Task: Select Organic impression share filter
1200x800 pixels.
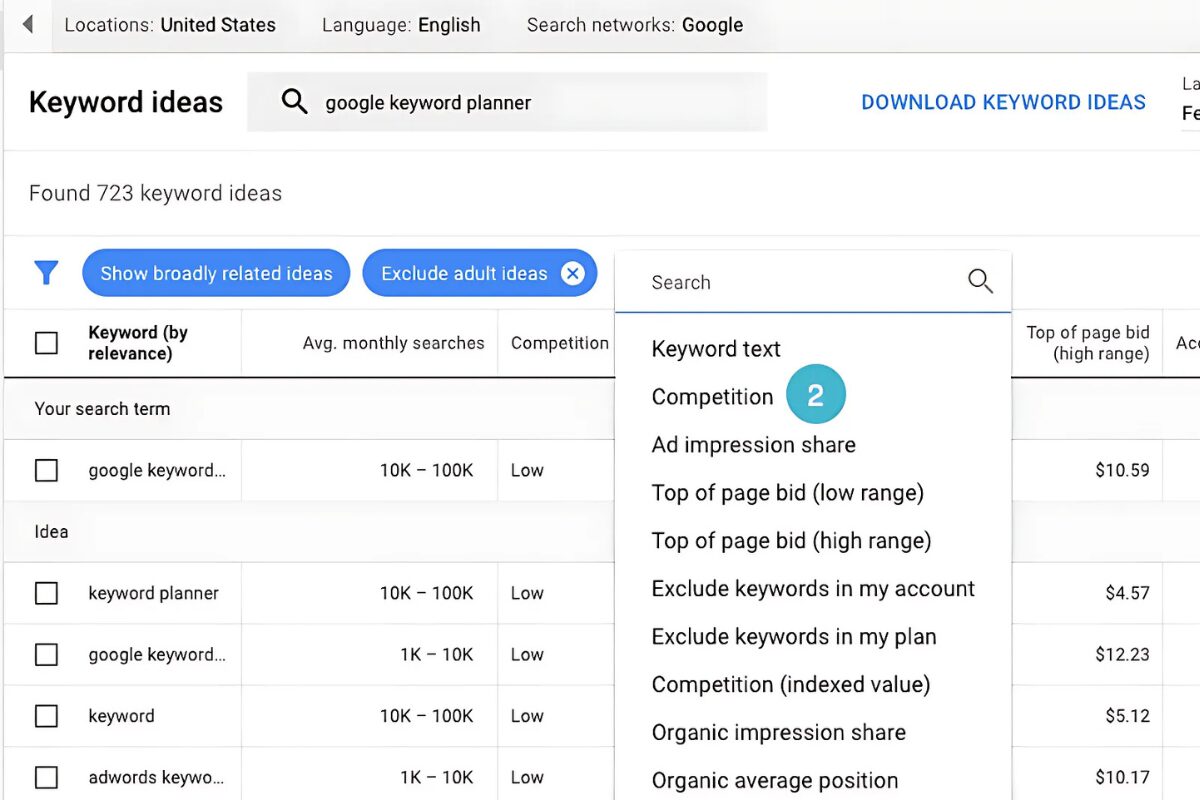Action: (x=778, y=733)
